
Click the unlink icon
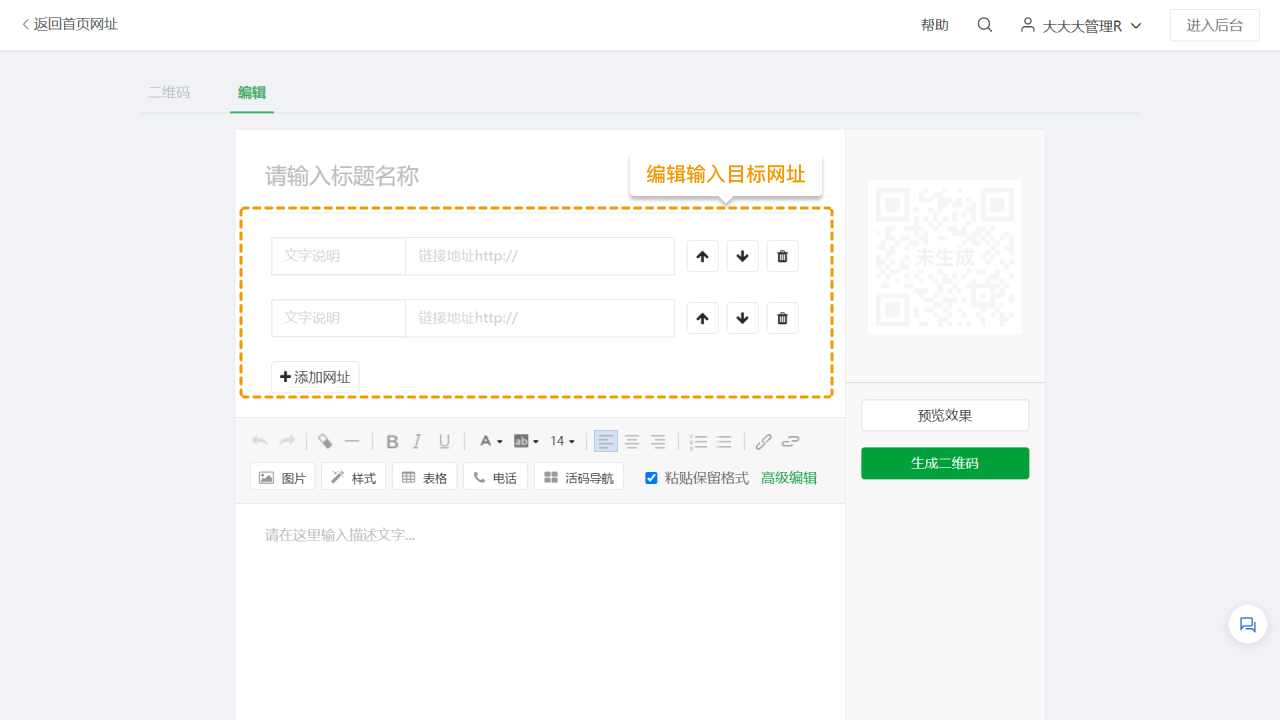coord(791,441)
